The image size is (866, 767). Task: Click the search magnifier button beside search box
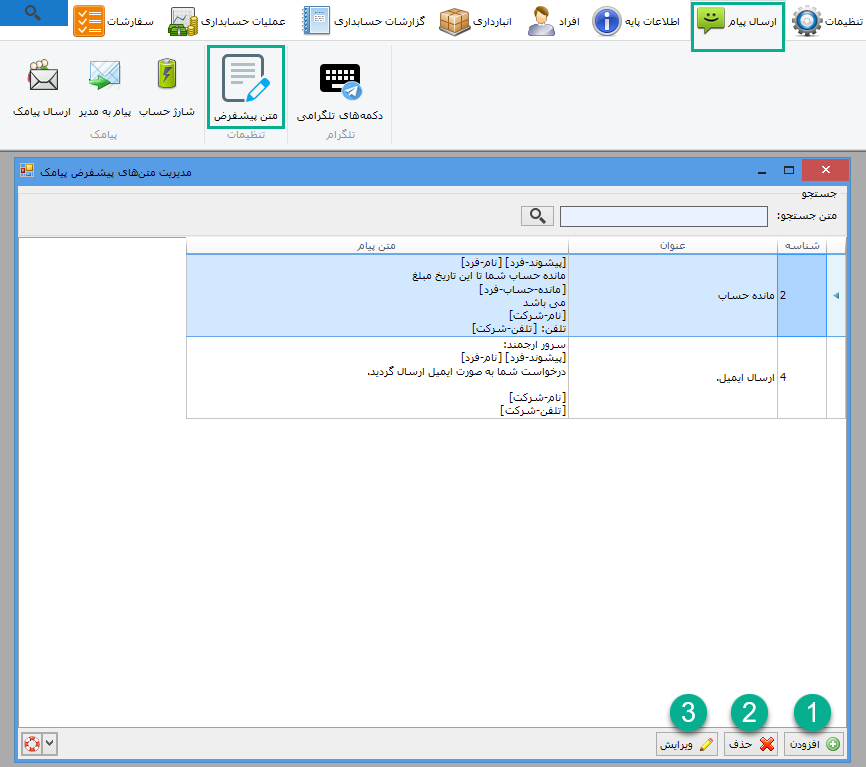pos(537,216)
